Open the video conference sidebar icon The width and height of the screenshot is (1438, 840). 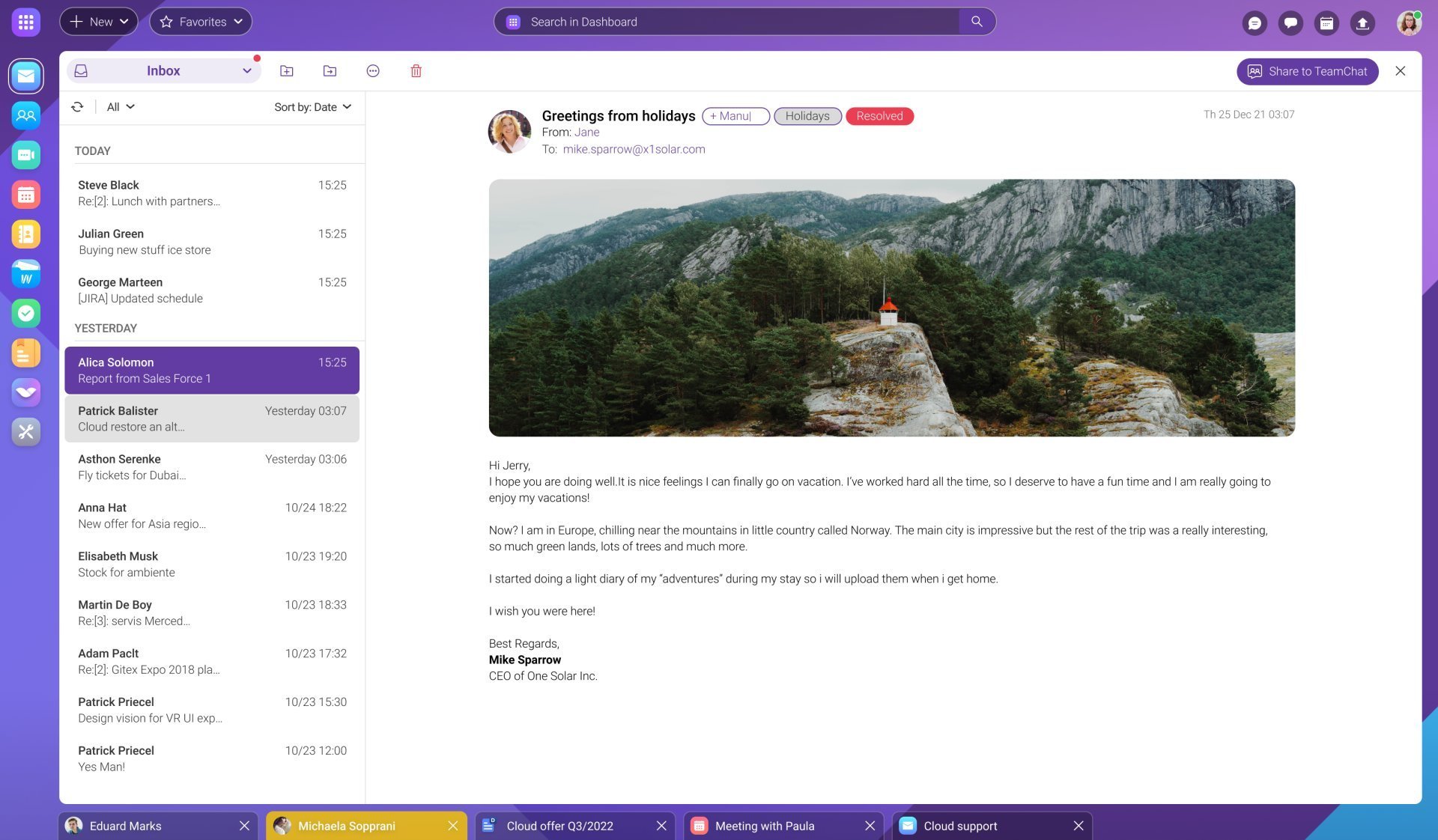pos(26,155)
